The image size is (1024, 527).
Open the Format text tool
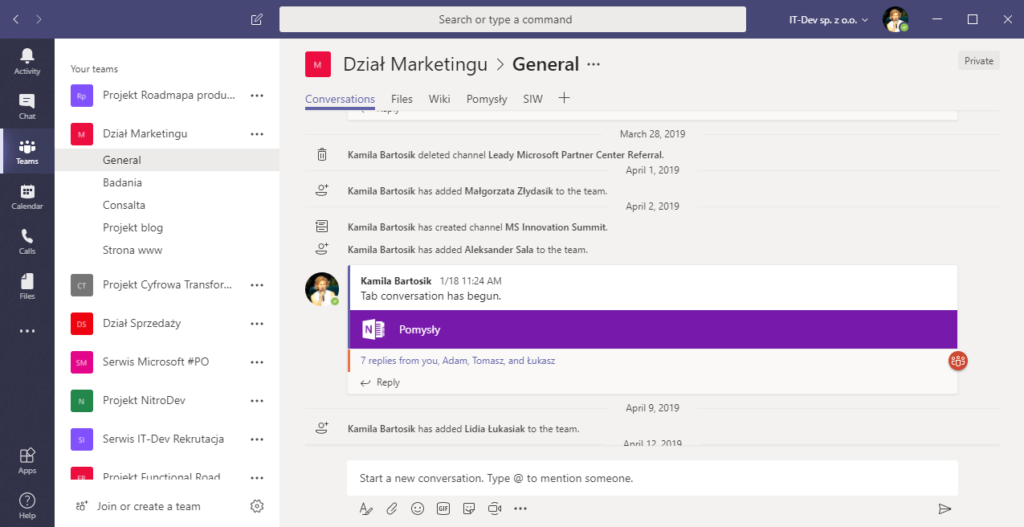[366, 508]
